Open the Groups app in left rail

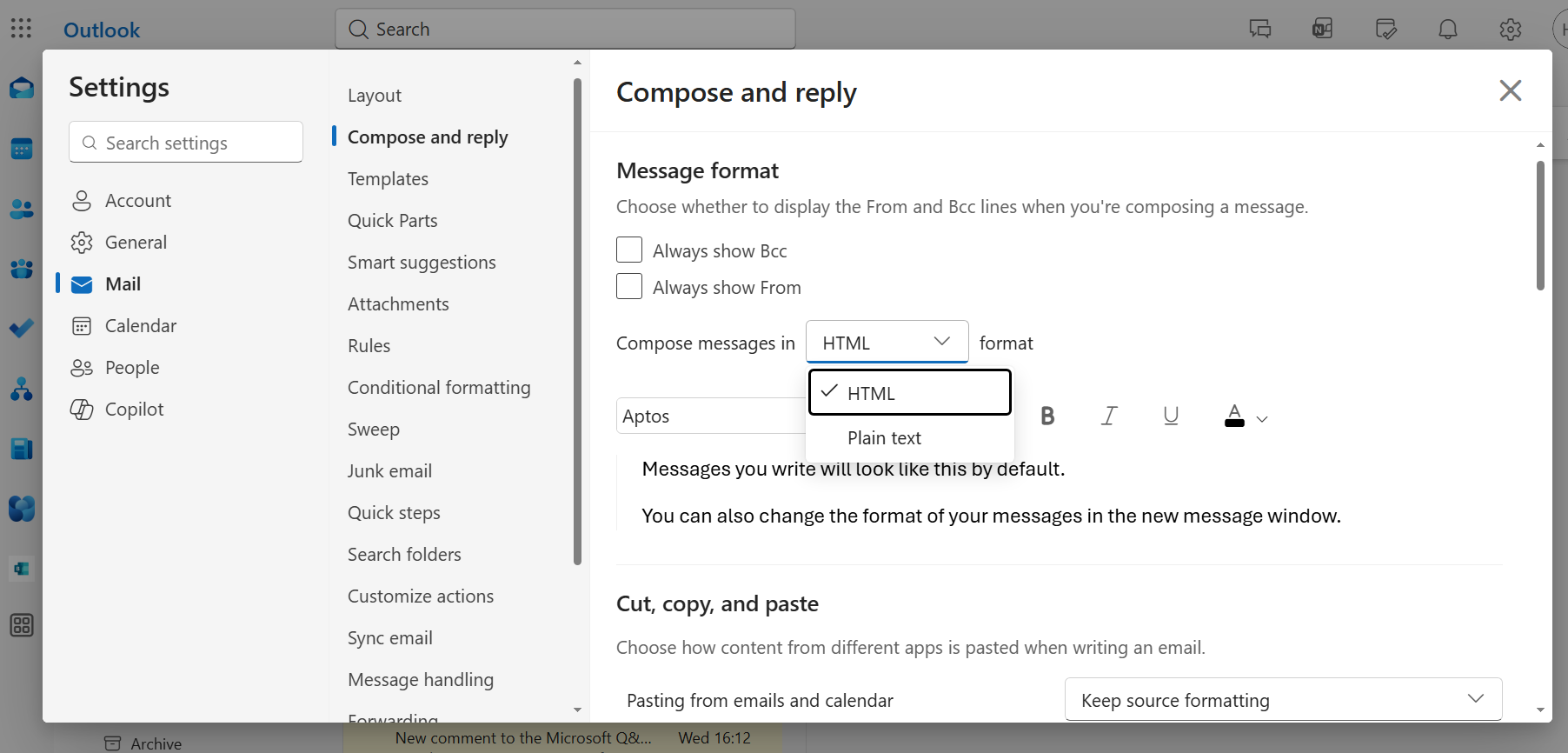(22, 269)
